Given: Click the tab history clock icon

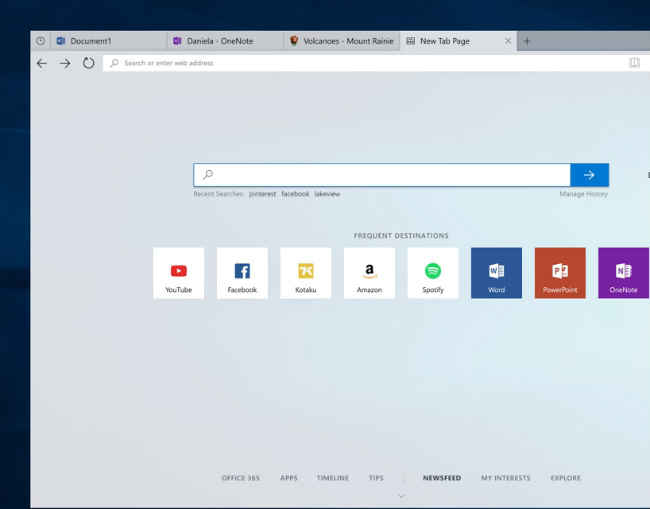Looking at the screenshot, I should coord(40,41).
